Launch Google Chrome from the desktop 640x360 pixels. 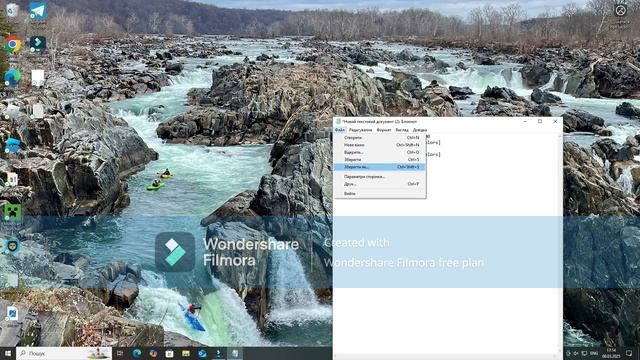[13, 44]
